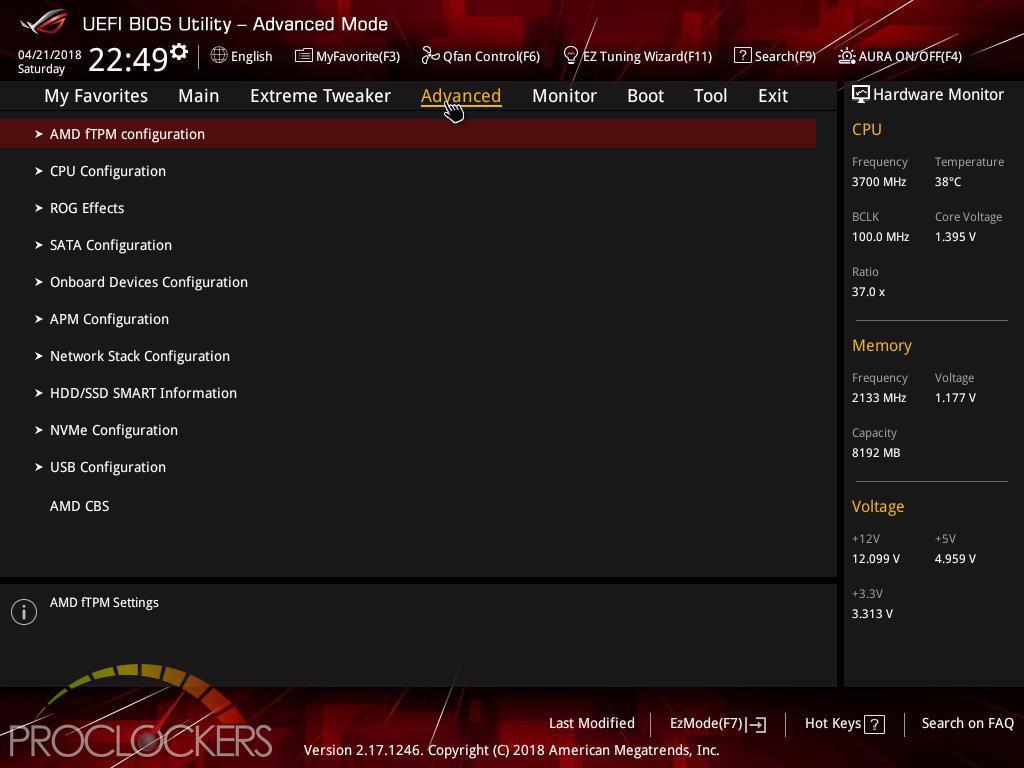The height and width of the screenshot is (768, 1024).
Task: Go to the Tool tab
Action: click(x=711, y=96)
